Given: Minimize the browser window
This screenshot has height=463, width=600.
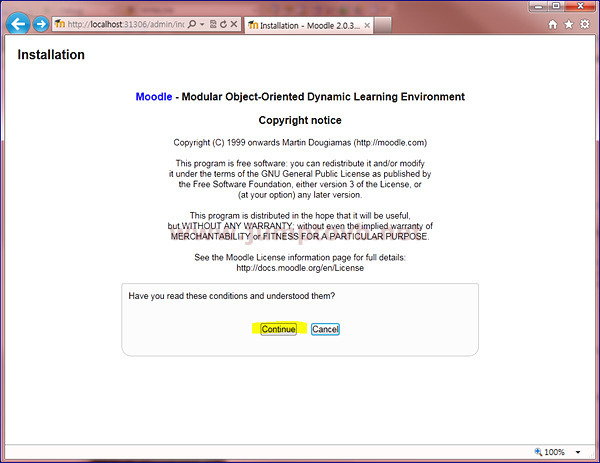Looking at the screenshot, I should coord(539,6).
